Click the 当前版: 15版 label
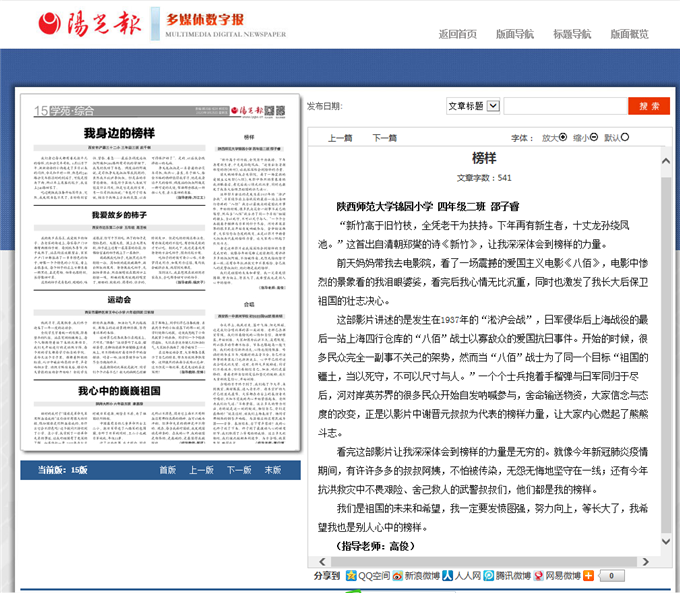 (x=62, y=470)
